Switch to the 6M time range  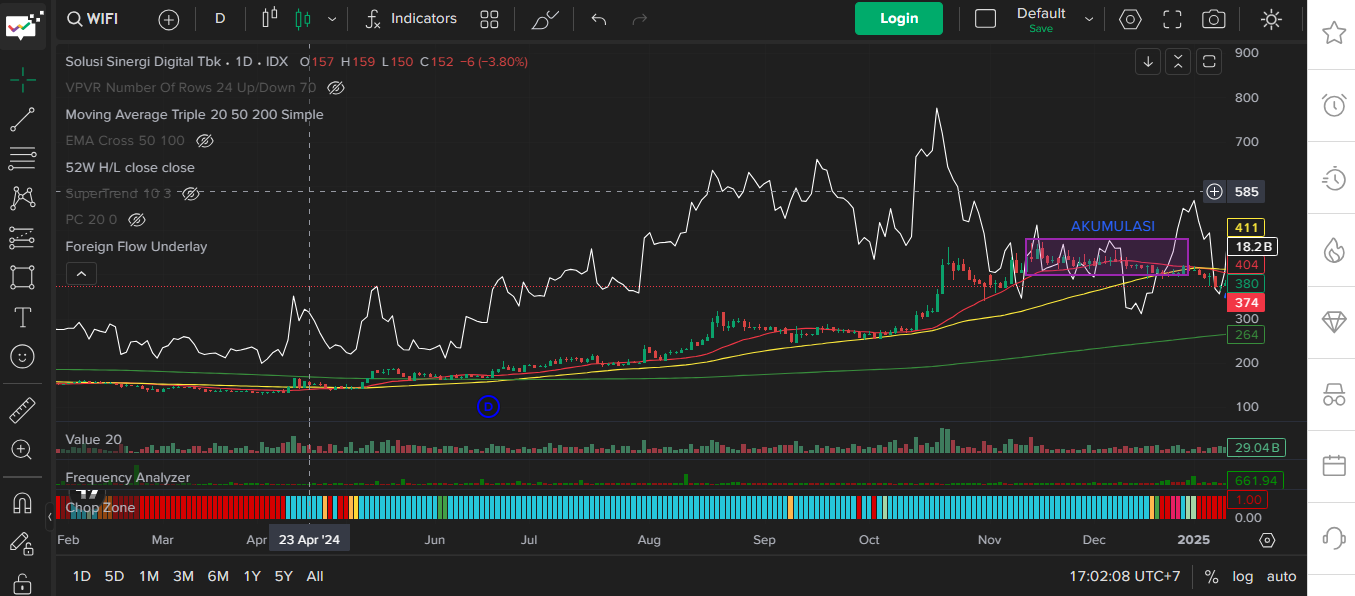[x=218, y=576]
